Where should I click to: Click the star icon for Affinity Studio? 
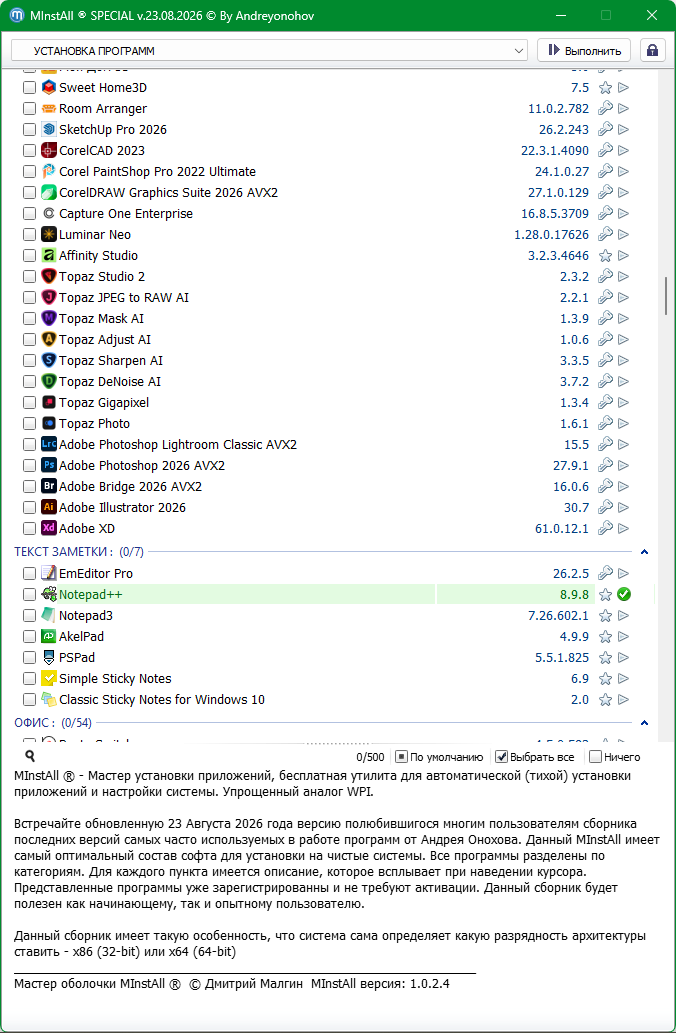click(x=605, y=256)
